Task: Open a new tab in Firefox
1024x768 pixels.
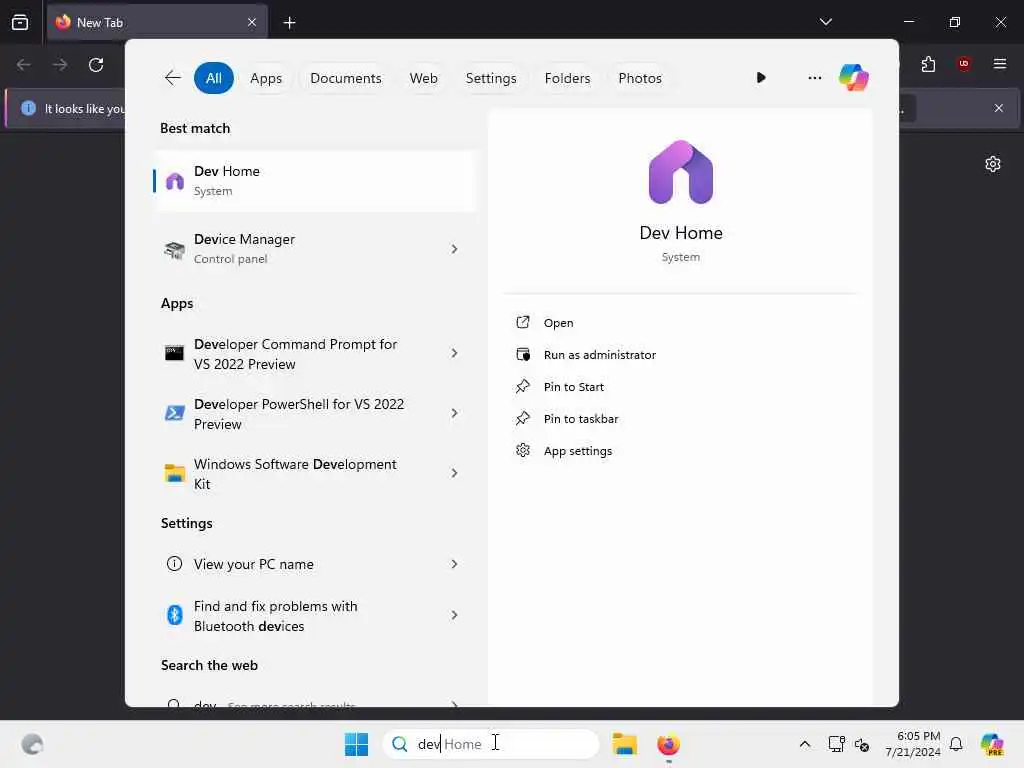Action: click(x=289, y=23)
